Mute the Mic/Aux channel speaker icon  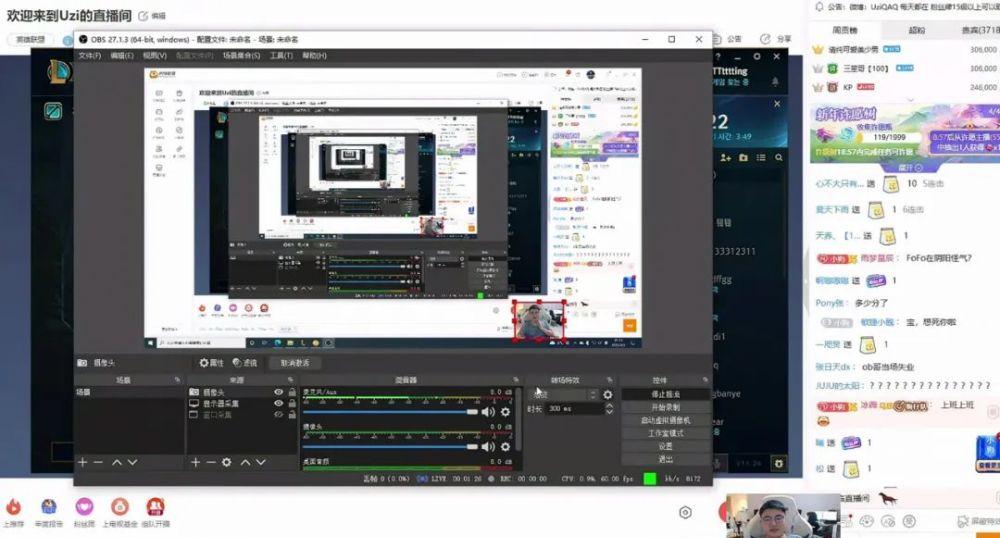[x=488, y=412]
